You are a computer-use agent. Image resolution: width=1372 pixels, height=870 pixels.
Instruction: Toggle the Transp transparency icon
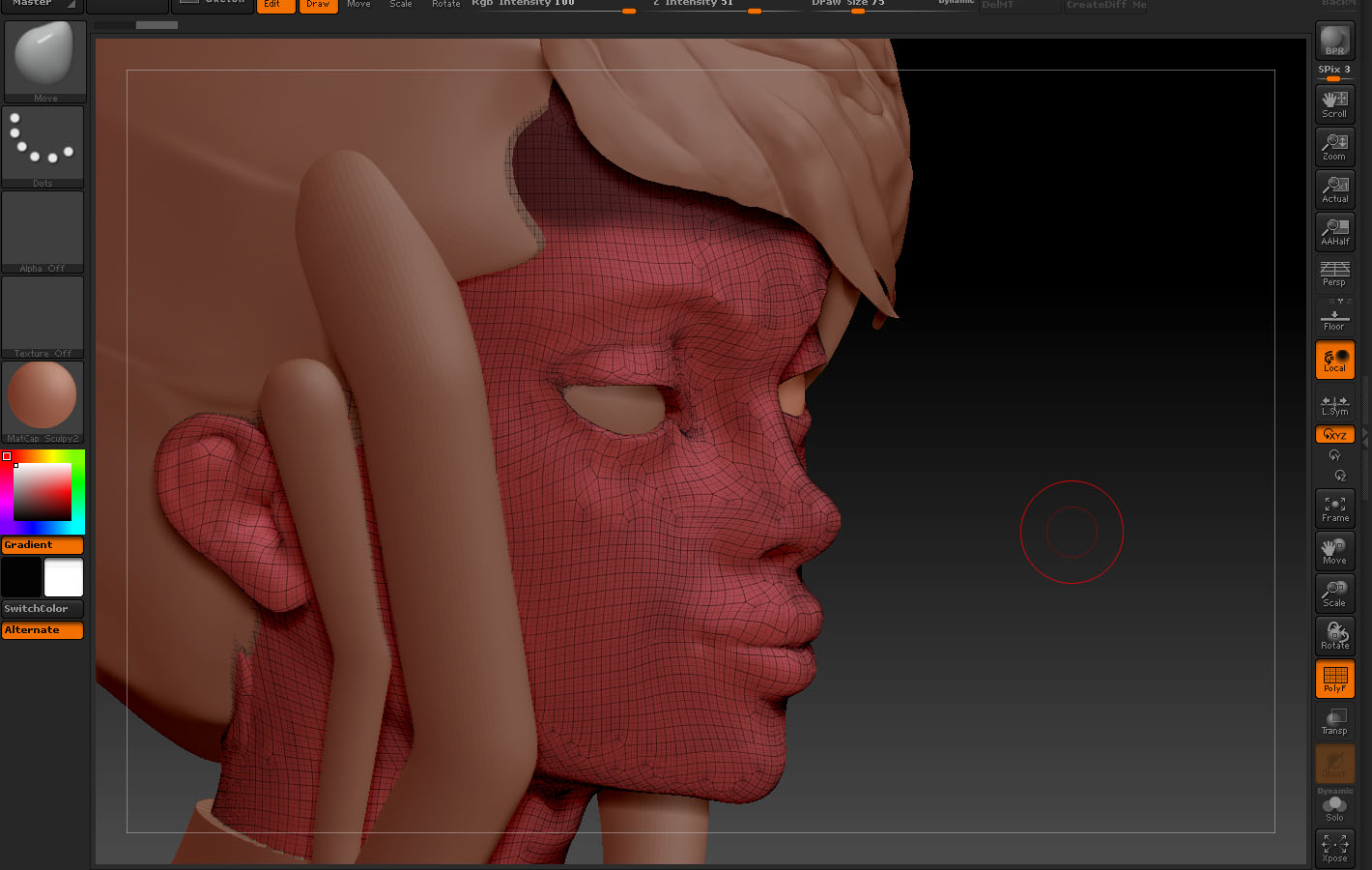pyautogui.click(x=1334, y=721)
